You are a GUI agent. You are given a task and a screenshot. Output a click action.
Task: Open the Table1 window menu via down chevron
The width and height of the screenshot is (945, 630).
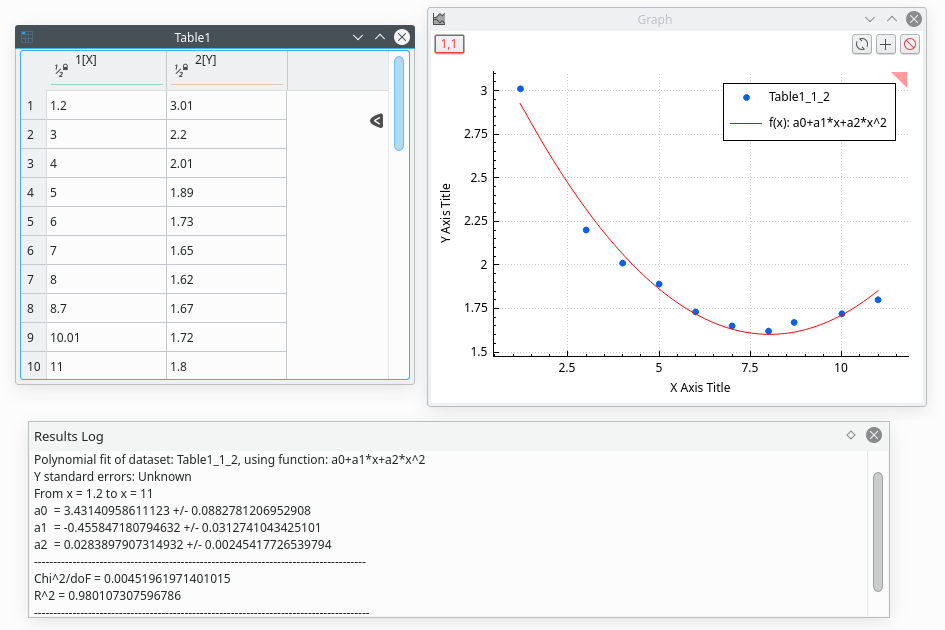tap(357, 37)
